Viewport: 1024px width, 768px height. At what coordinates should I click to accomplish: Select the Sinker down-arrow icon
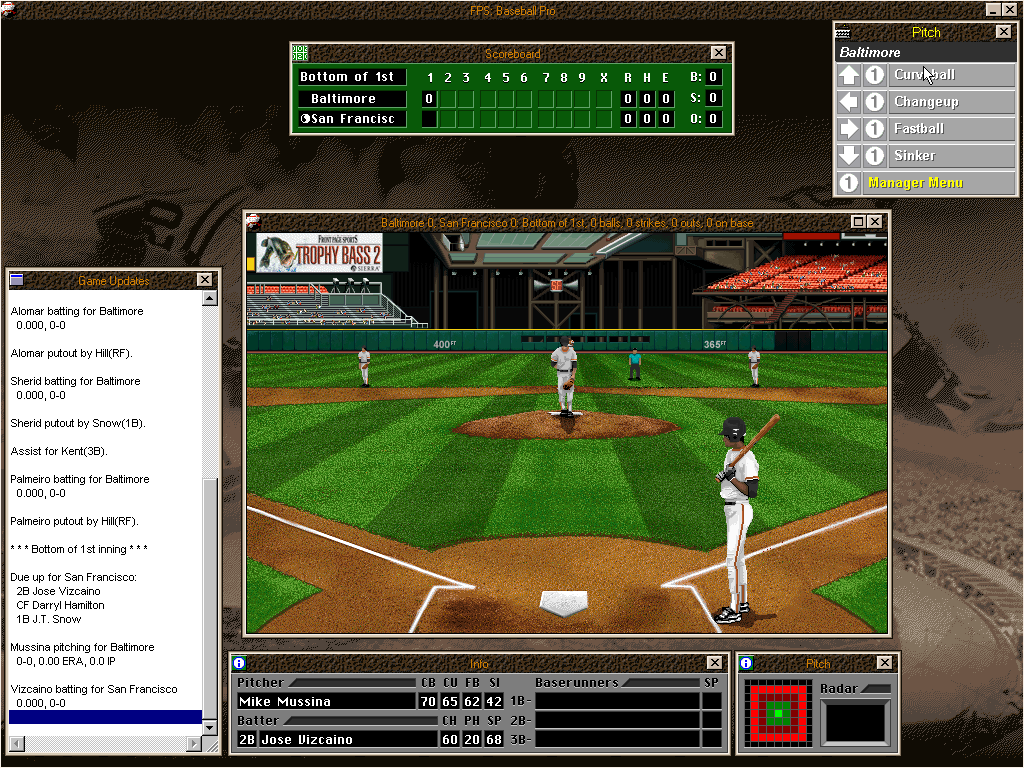(848, 155)
